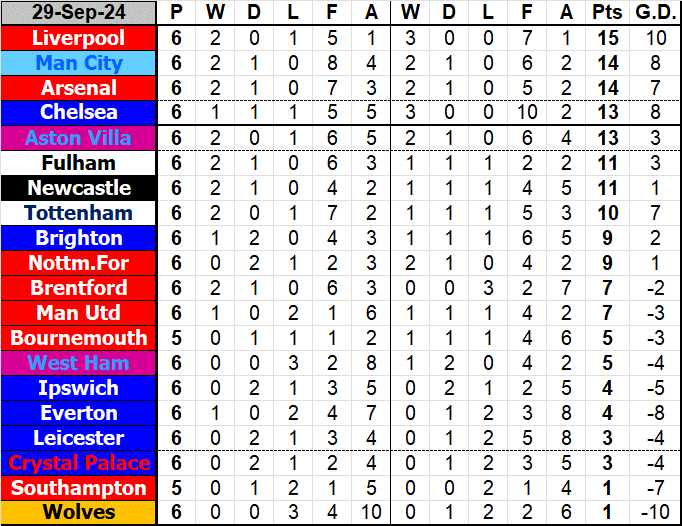Screen dimensions: 682x526
Task: Click the Newcastle team name
Action: [x=79, y=188]
